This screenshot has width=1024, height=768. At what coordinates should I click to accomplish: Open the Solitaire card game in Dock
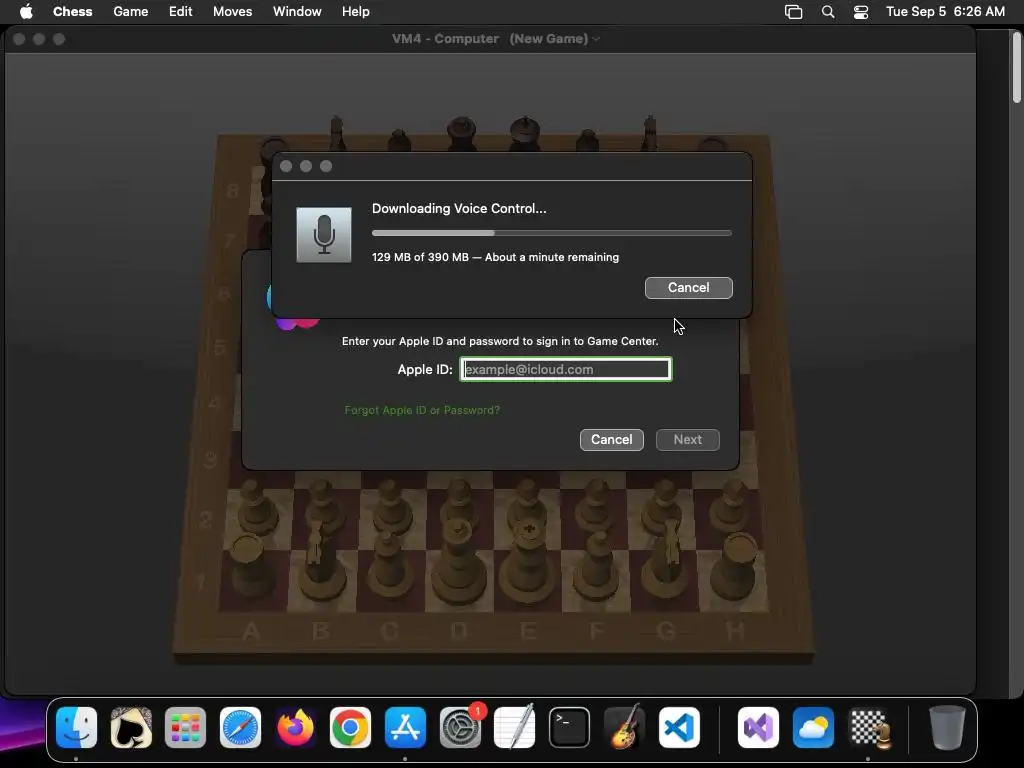pos(131,728)
